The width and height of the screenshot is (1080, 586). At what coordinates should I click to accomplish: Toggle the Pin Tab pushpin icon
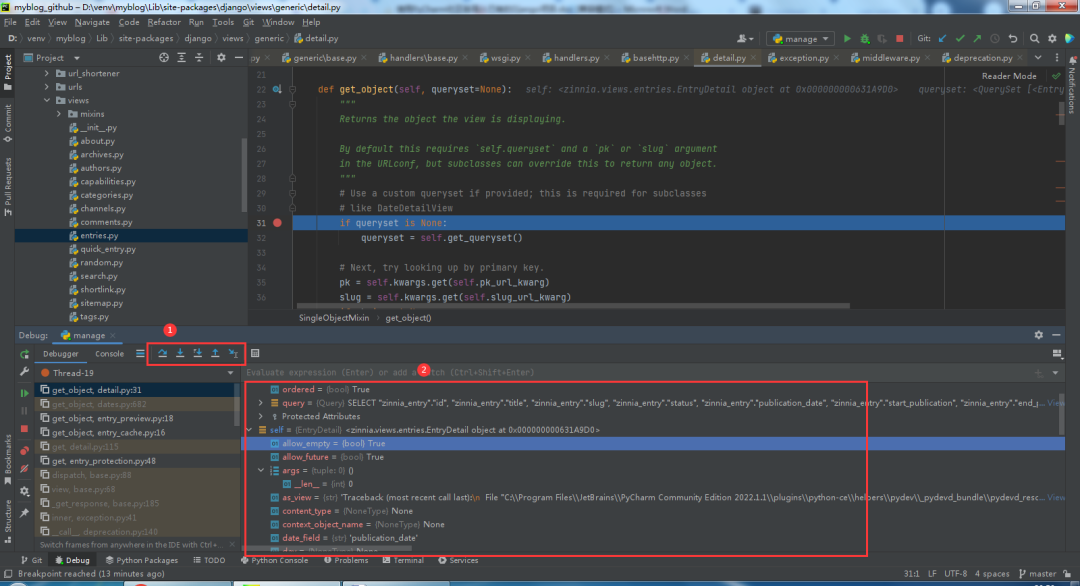click(x=25, y=514)
